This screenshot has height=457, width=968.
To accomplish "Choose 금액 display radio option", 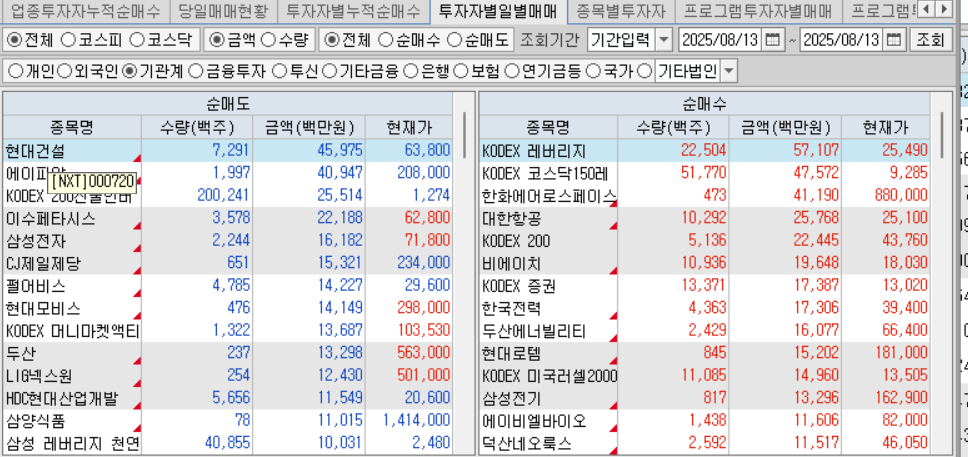I will click(x=217, y=40).
